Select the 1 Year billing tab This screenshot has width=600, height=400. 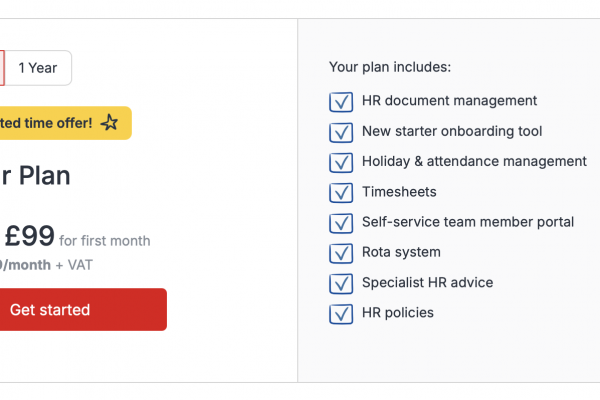coord(38,68)
